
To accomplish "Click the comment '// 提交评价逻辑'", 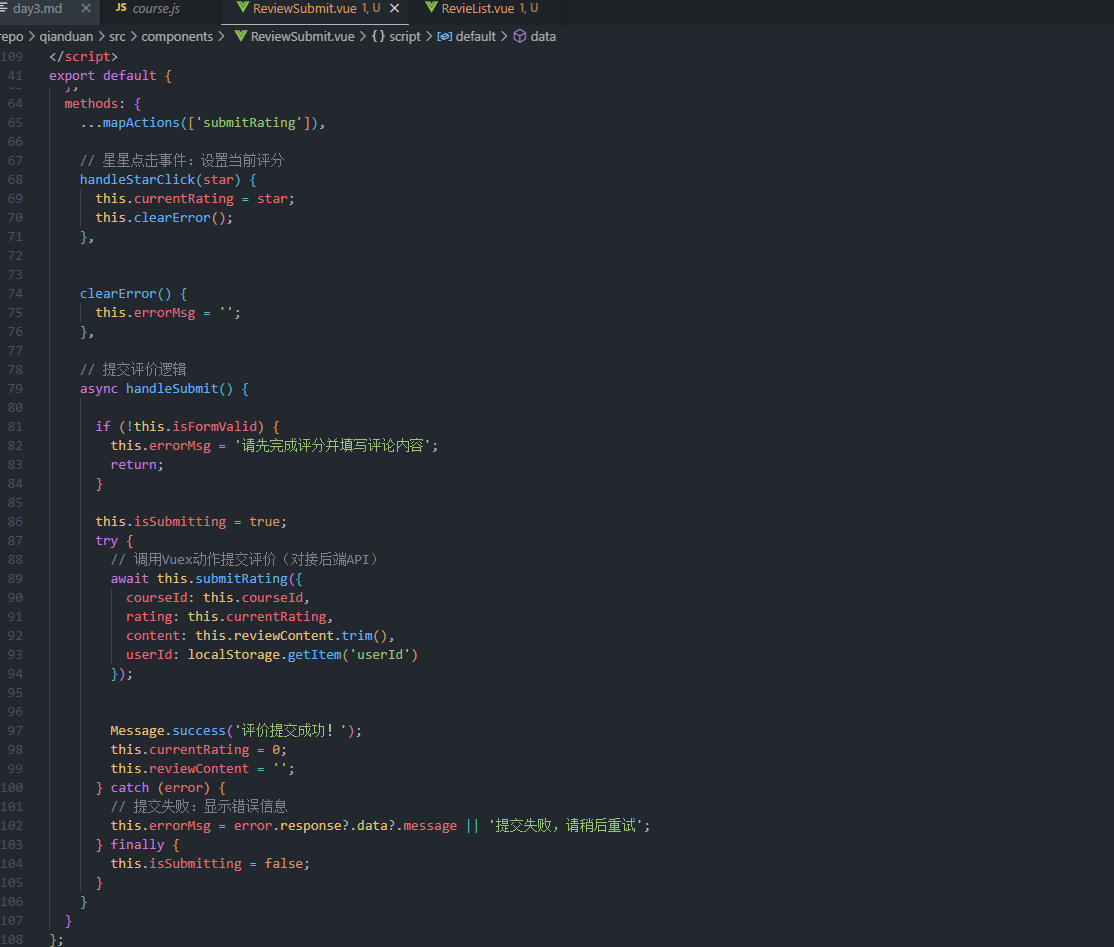I will coord(133,369).
